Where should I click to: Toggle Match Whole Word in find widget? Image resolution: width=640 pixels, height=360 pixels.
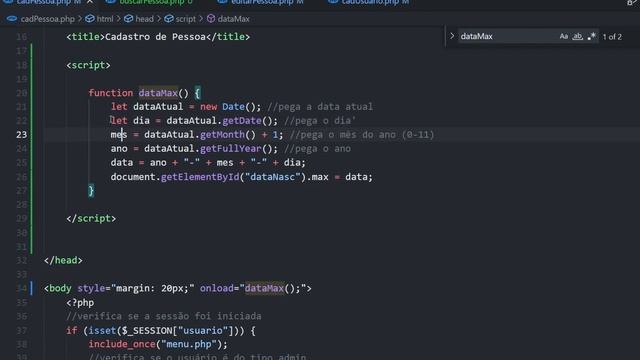click(577, 36)
